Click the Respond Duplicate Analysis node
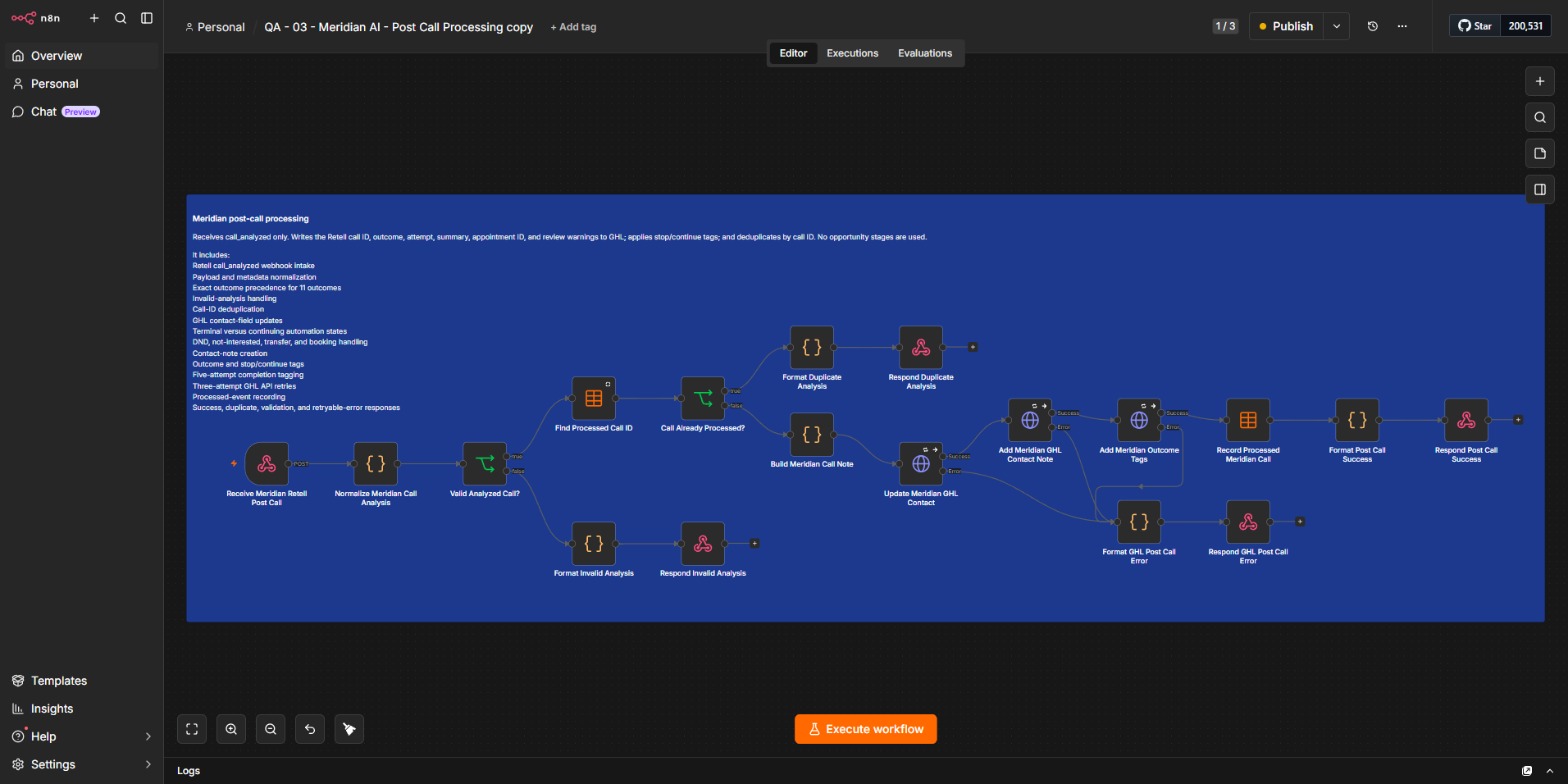 (921, 348)
